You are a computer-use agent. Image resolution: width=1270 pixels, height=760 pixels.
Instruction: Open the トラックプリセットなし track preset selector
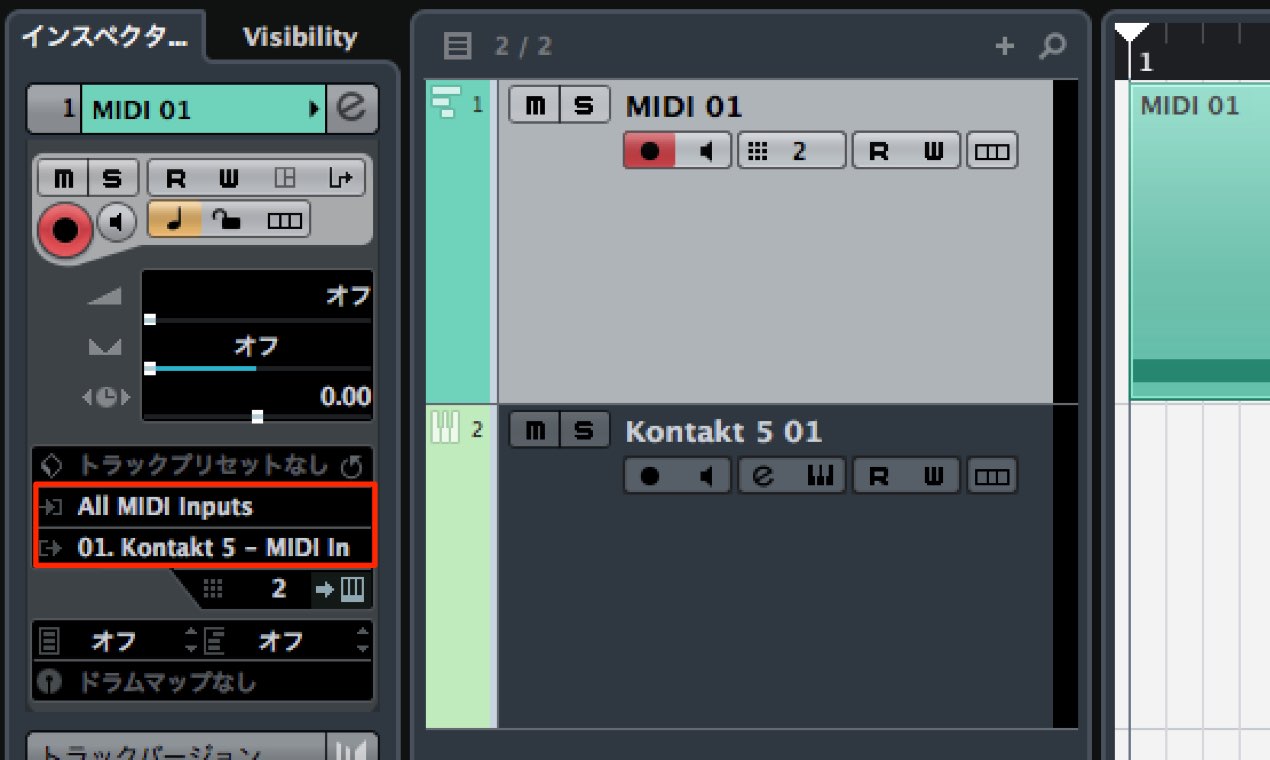click(202, 465)
